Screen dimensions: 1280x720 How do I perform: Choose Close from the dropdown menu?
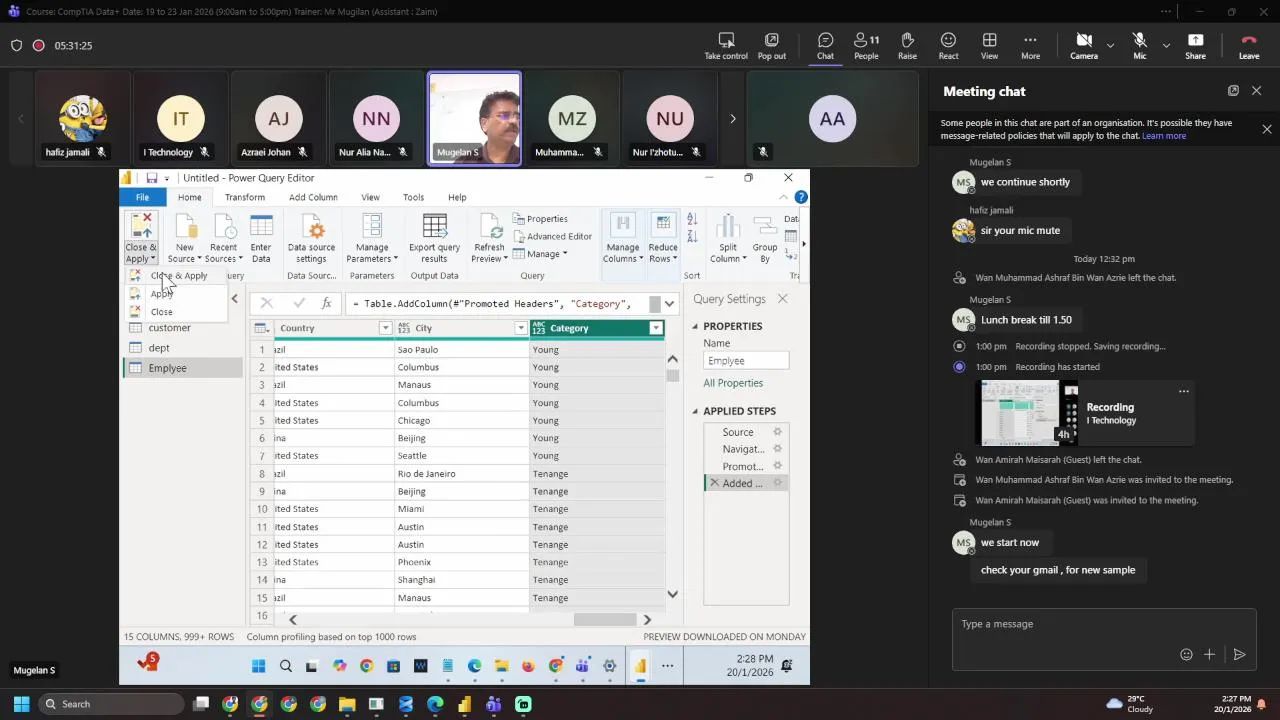click(x=161, y=312)
